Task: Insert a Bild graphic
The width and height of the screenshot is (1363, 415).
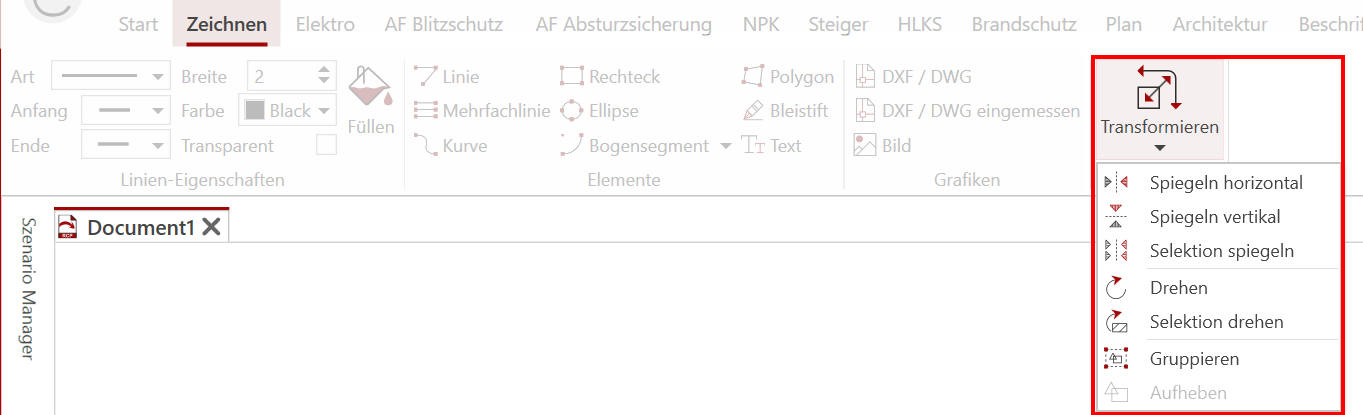Action: (882, 145)
